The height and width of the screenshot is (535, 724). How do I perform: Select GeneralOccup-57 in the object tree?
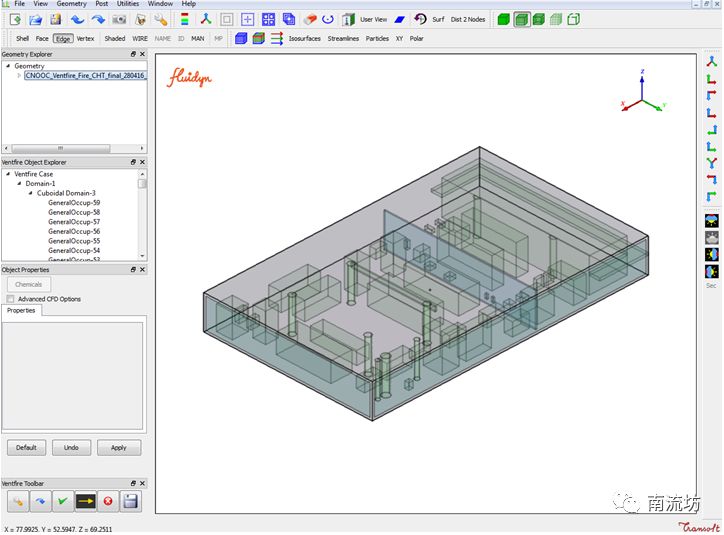74,222
